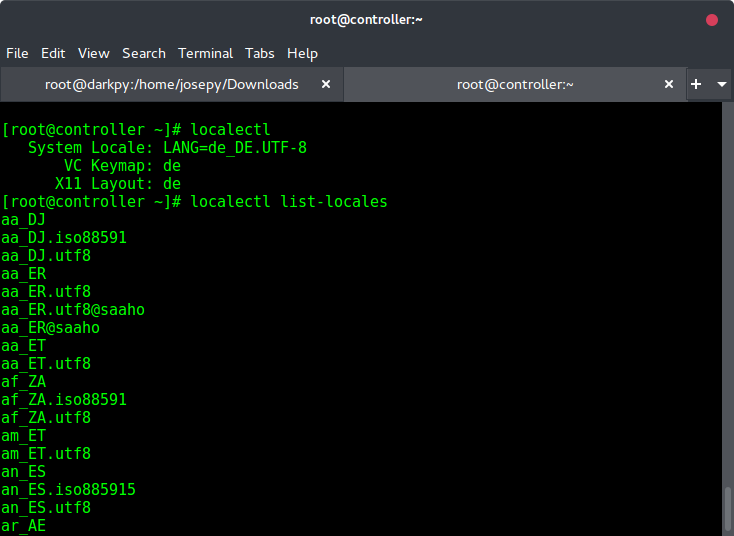Click the af_ZA.iso88591 locale line
The height and width of the screenshot is (536, 734).
pyautogui.click(x=64, y=400)
